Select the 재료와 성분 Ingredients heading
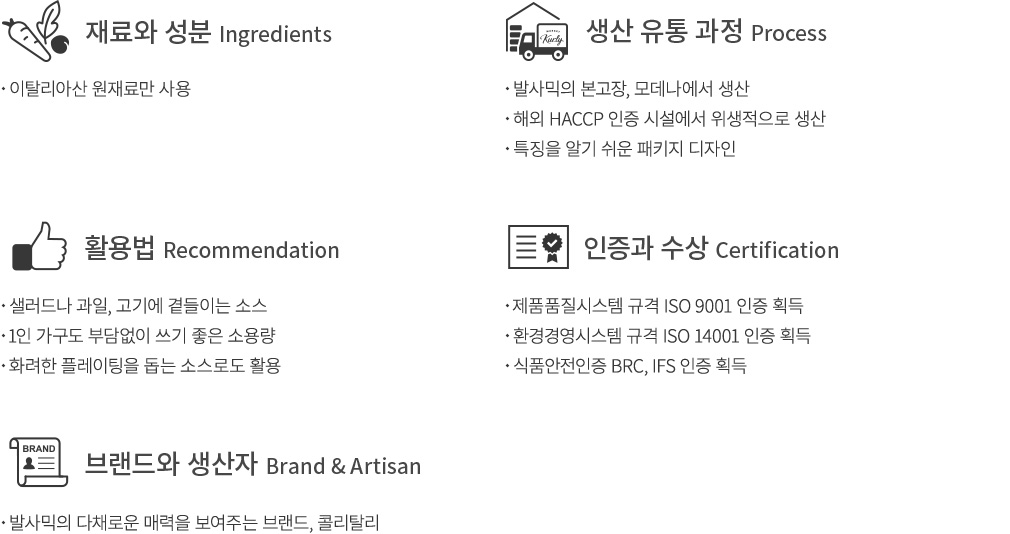1010x534 pixels. click(x=209, y=32)
